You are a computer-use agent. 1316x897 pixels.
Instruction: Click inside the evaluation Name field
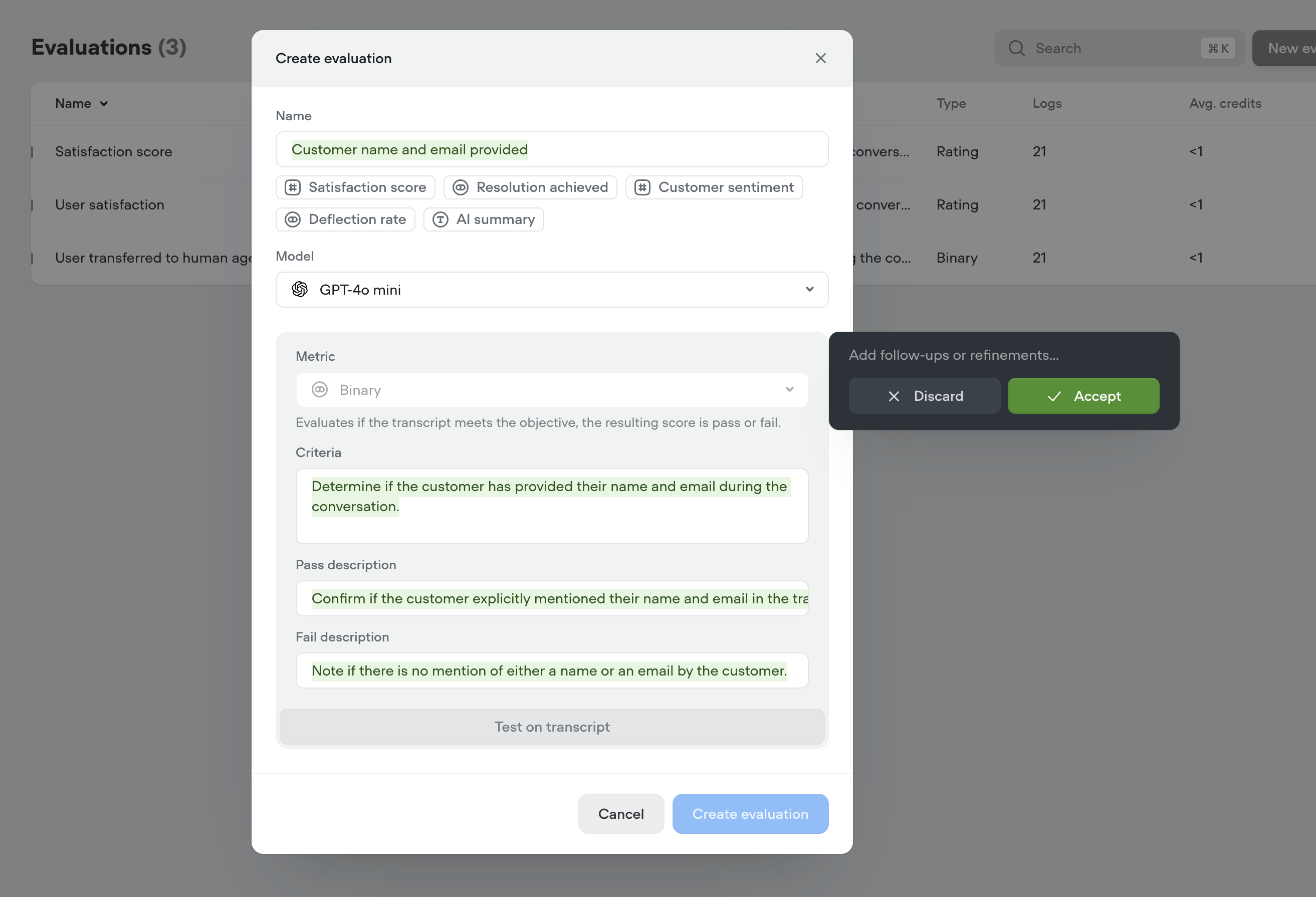point(552,149)
